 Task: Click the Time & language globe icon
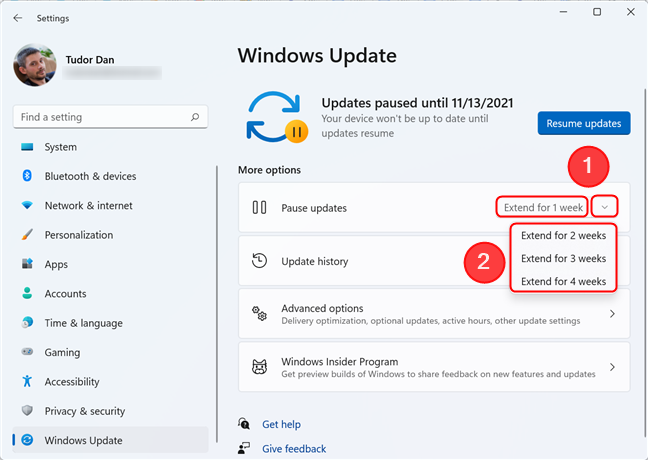[27, 322]
